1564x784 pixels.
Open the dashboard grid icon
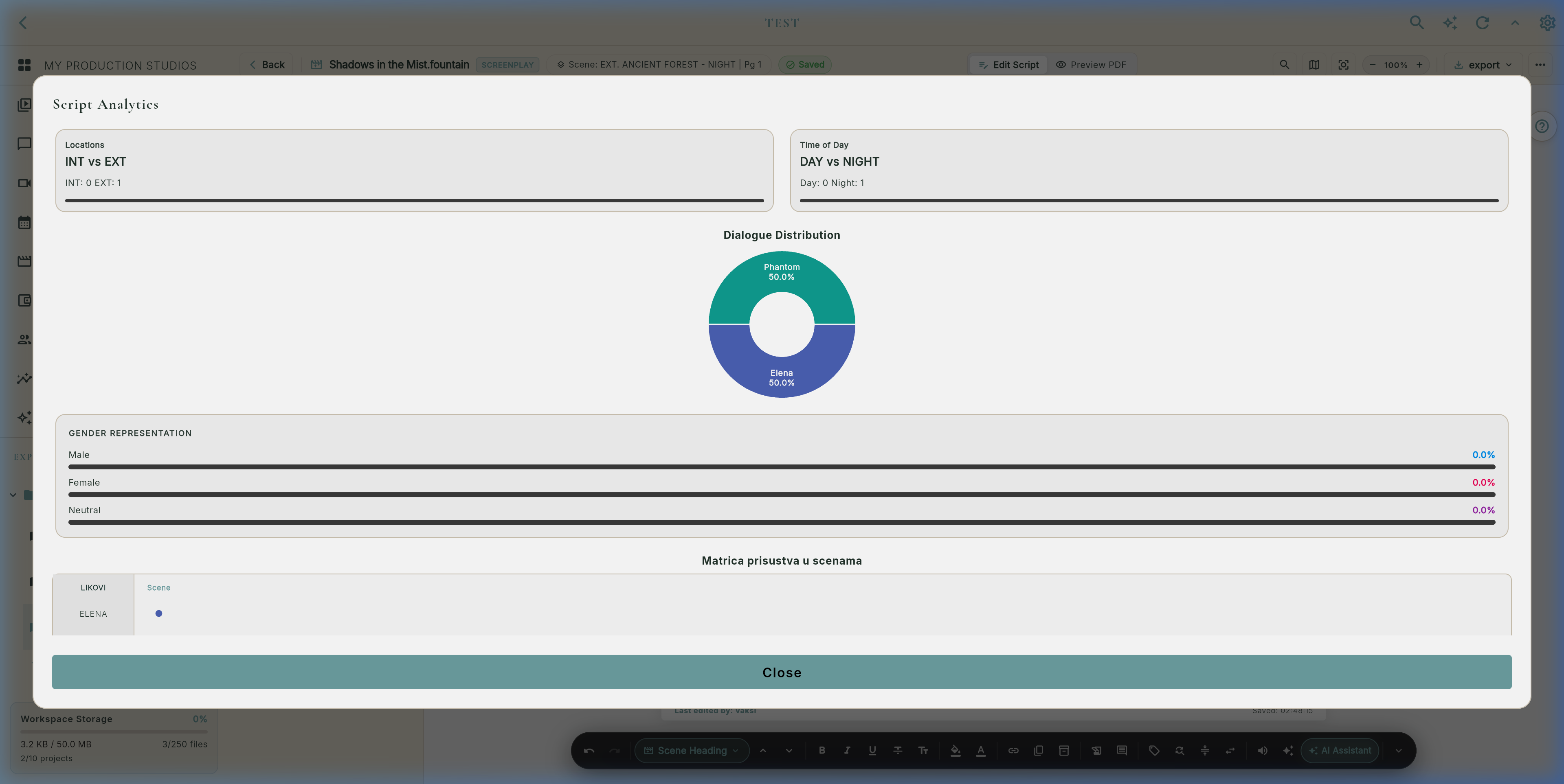(x=24, y=65)
